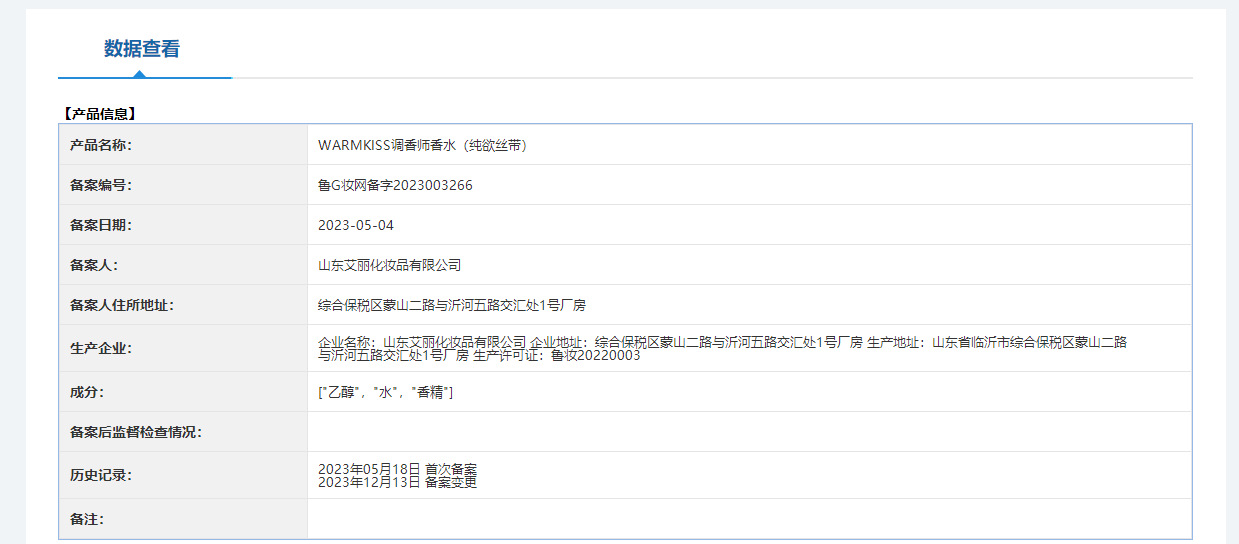Select registrant name 山东艾丽化妆品有限公司 in 备案人 row
The height and width of the screenshot is (544, 1239).
click(x=389, y=265)
